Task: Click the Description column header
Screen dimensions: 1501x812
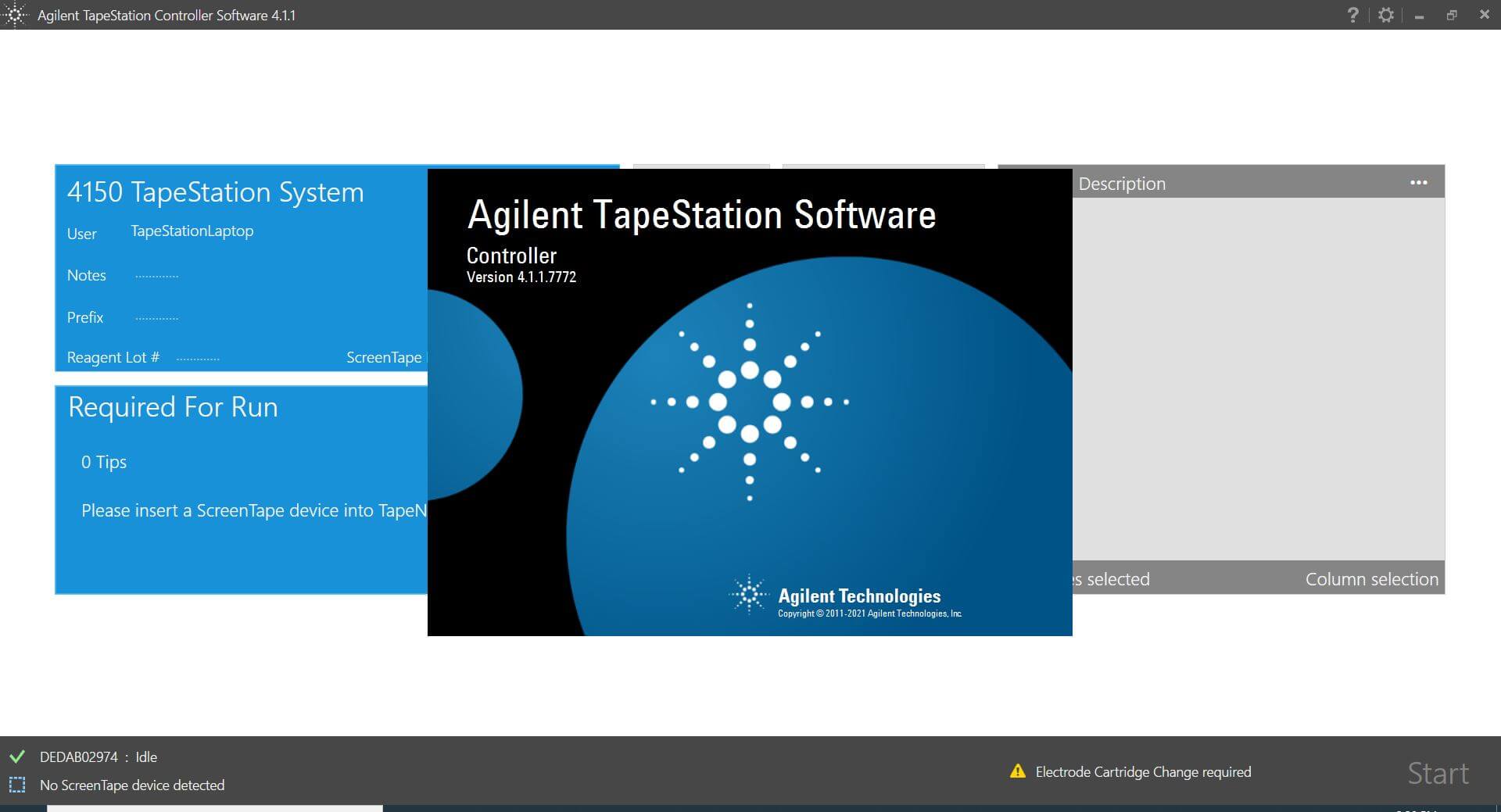Action: coord(1122,184)
